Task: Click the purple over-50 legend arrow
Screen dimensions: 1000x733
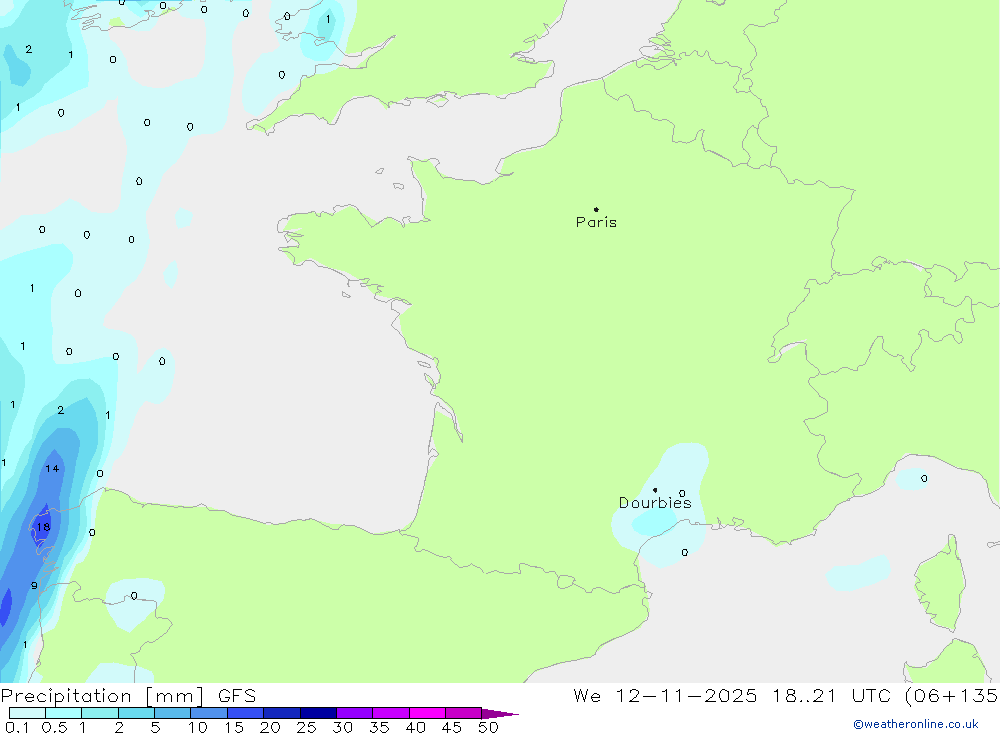Action: 499,713
